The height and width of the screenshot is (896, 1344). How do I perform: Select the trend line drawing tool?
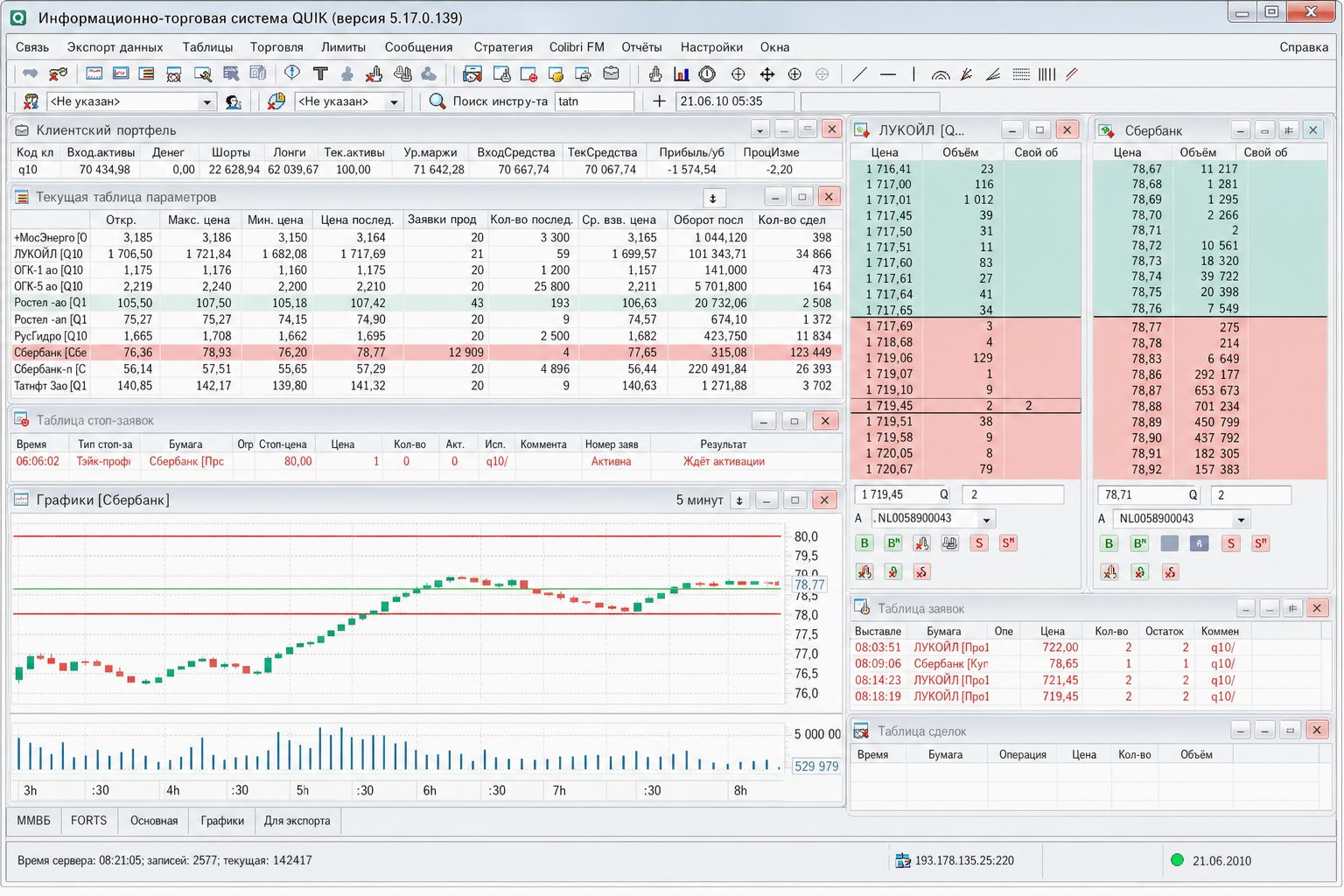860,74
